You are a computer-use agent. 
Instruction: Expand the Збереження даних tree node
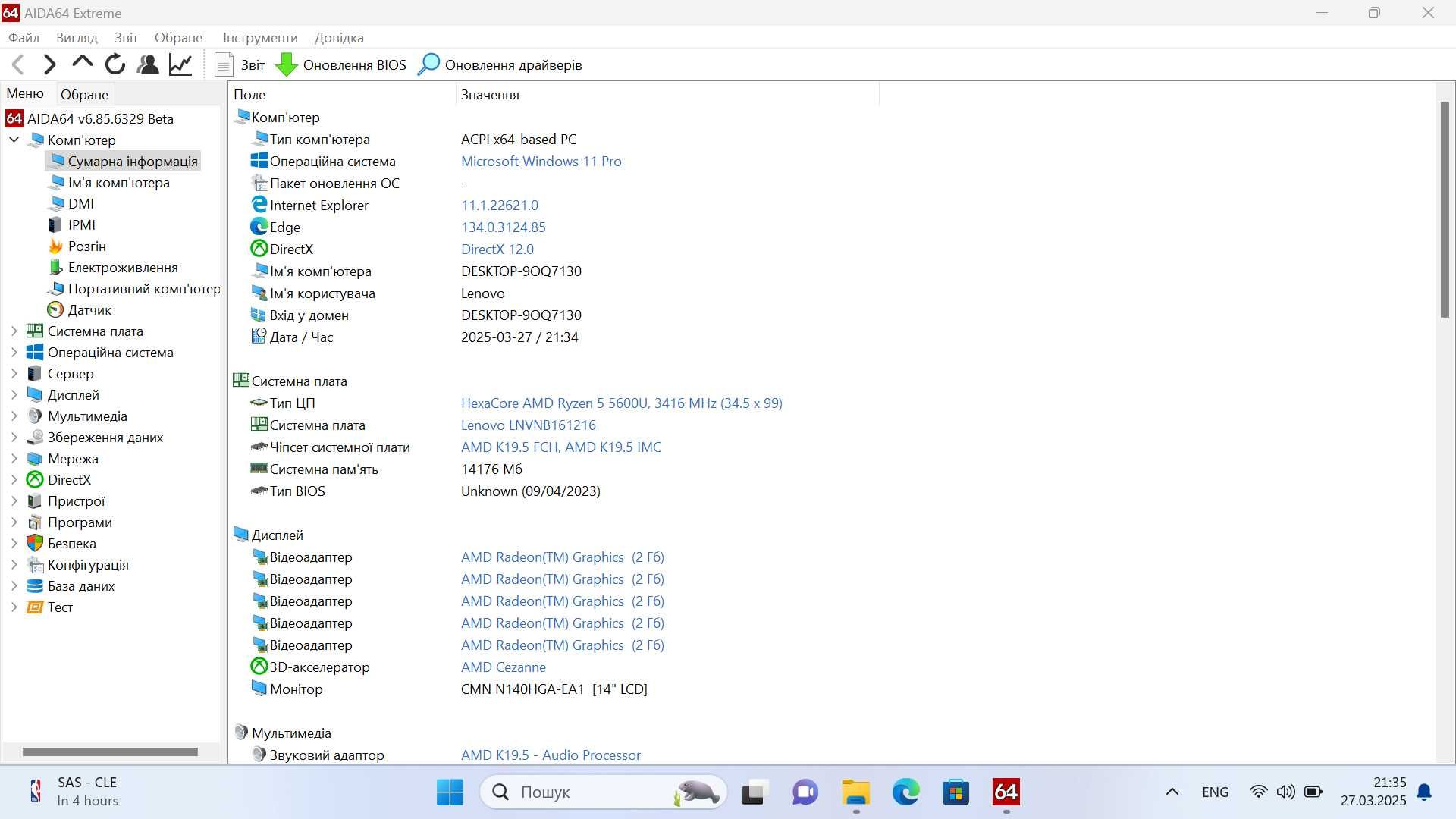(x=14, y=437)
